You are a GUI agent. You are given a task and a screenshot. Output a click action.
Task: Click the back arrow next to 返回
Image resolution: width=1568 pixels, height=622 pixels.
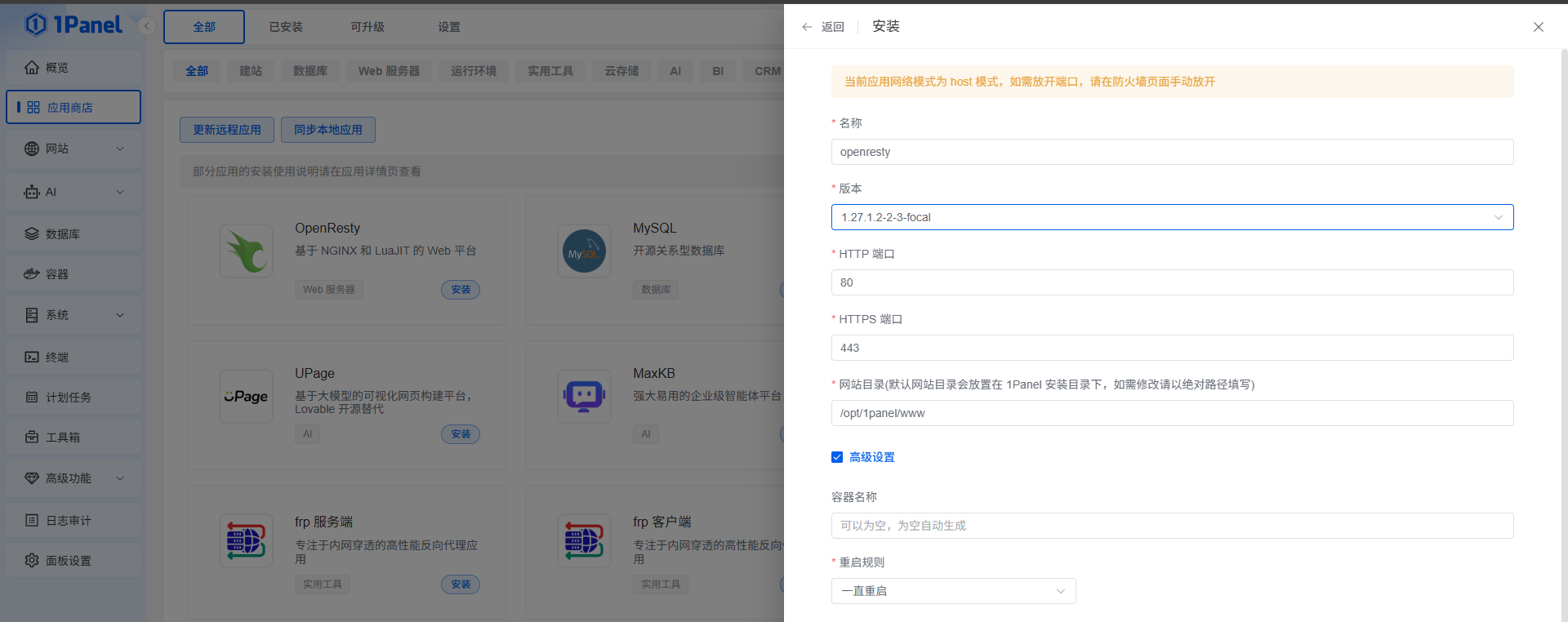pyautogui.click(x=807, y=27)
